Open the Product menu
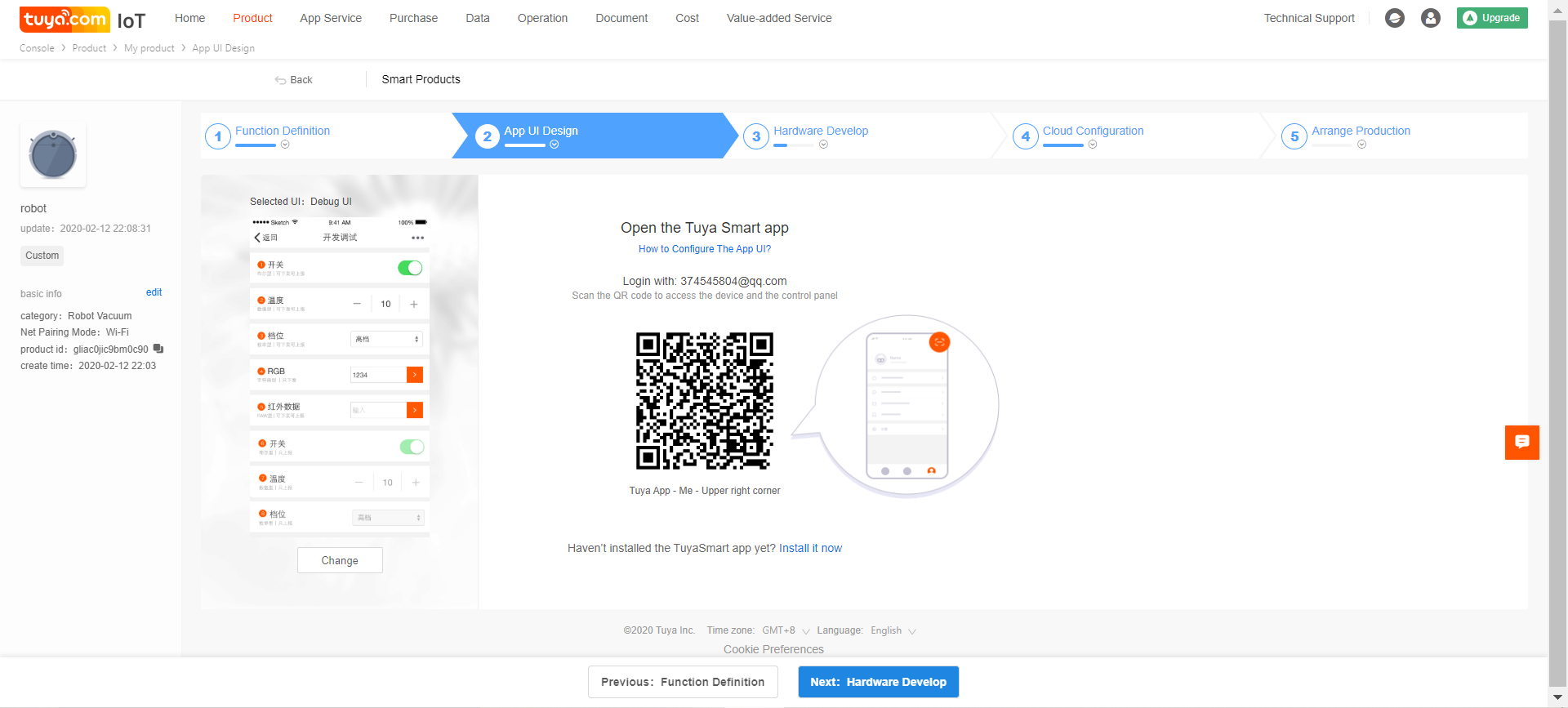The image size is (1568, 708). click(x=252, y=18)
